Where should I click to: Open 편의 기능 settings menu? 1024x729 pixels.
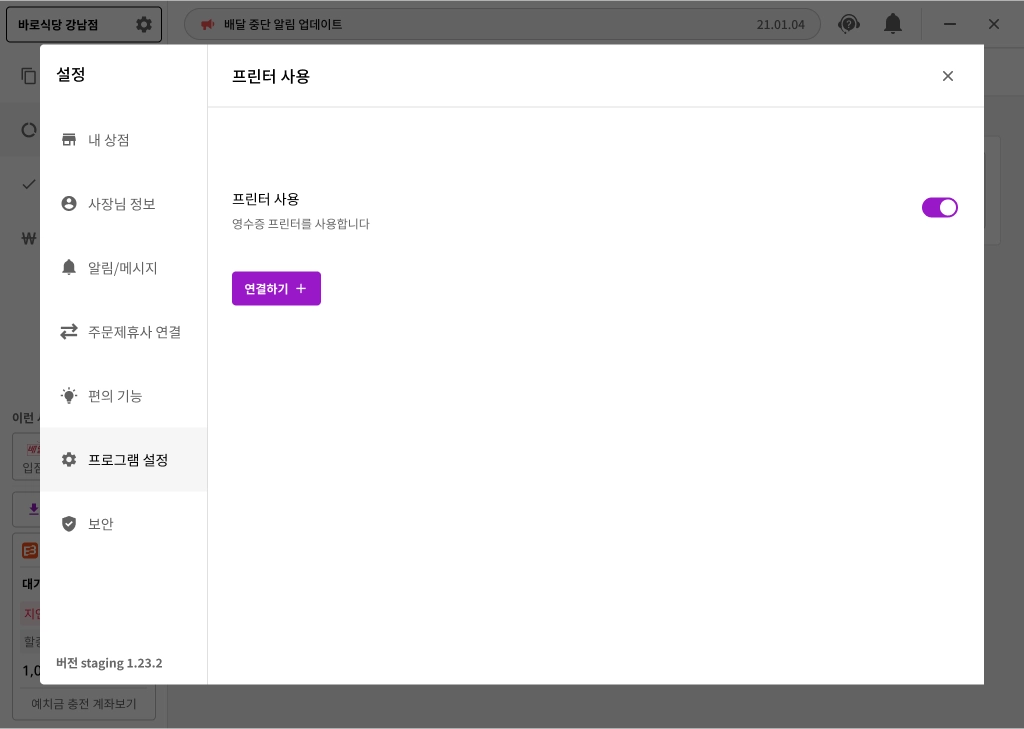123,396
